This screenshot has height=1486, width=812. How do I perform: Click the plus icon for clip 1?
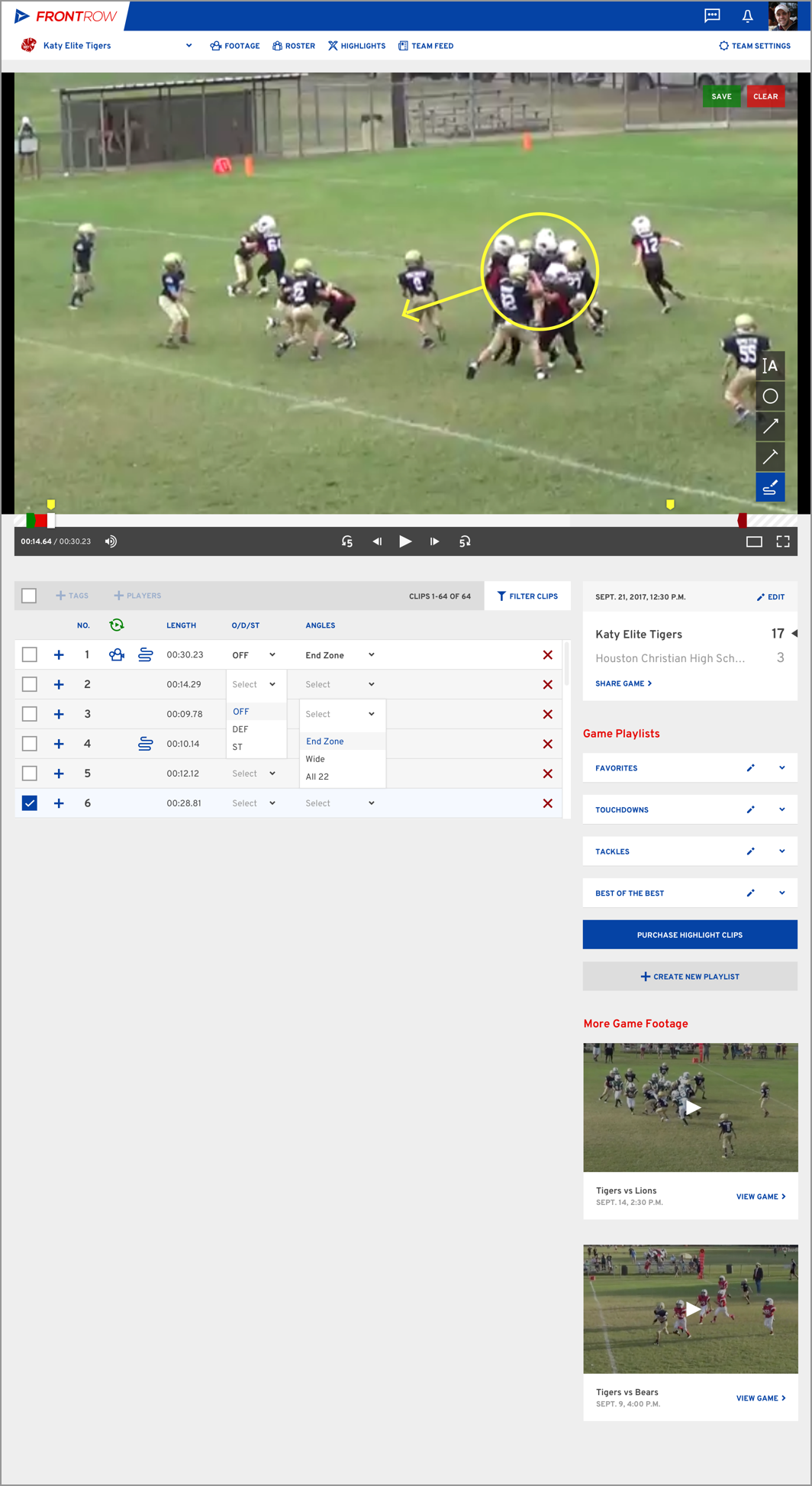pyautogui.click(x=59, y=654)
